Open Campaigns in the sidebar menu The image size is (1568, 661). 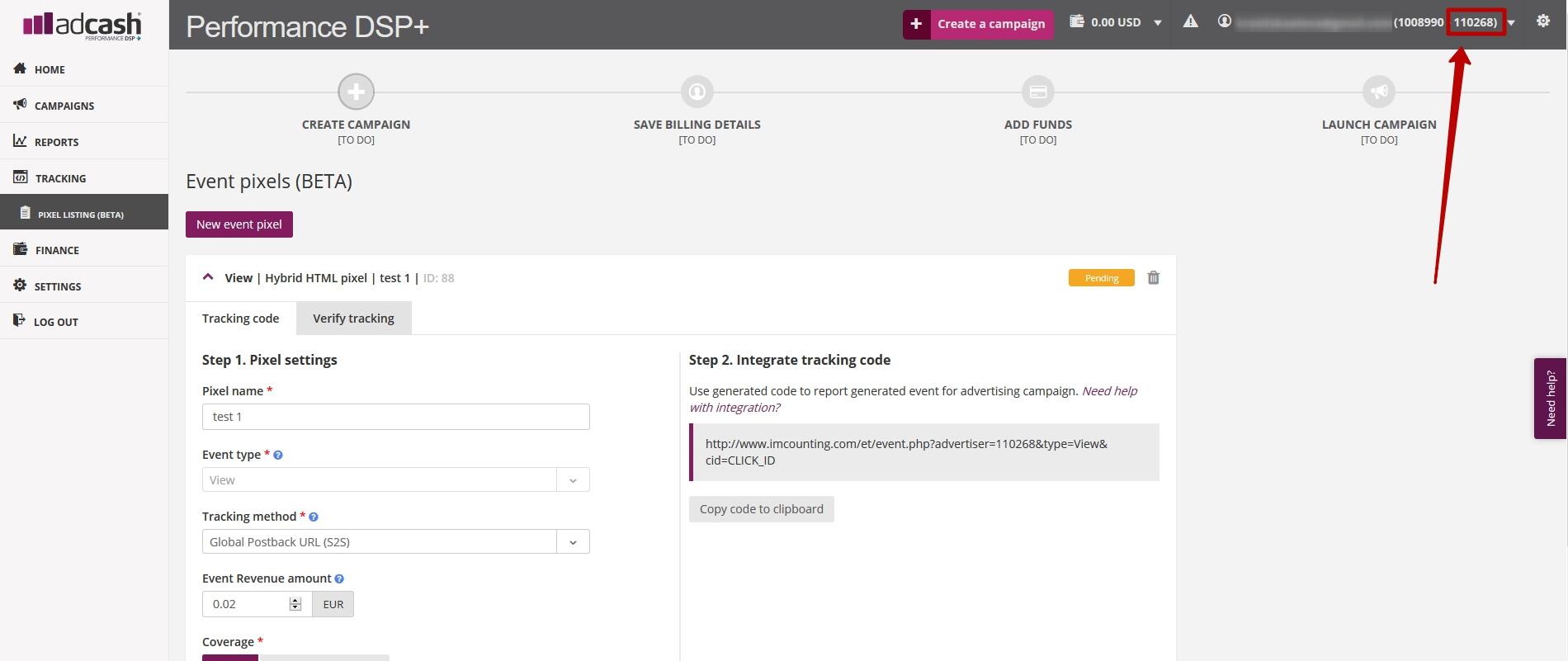point(64,106)
